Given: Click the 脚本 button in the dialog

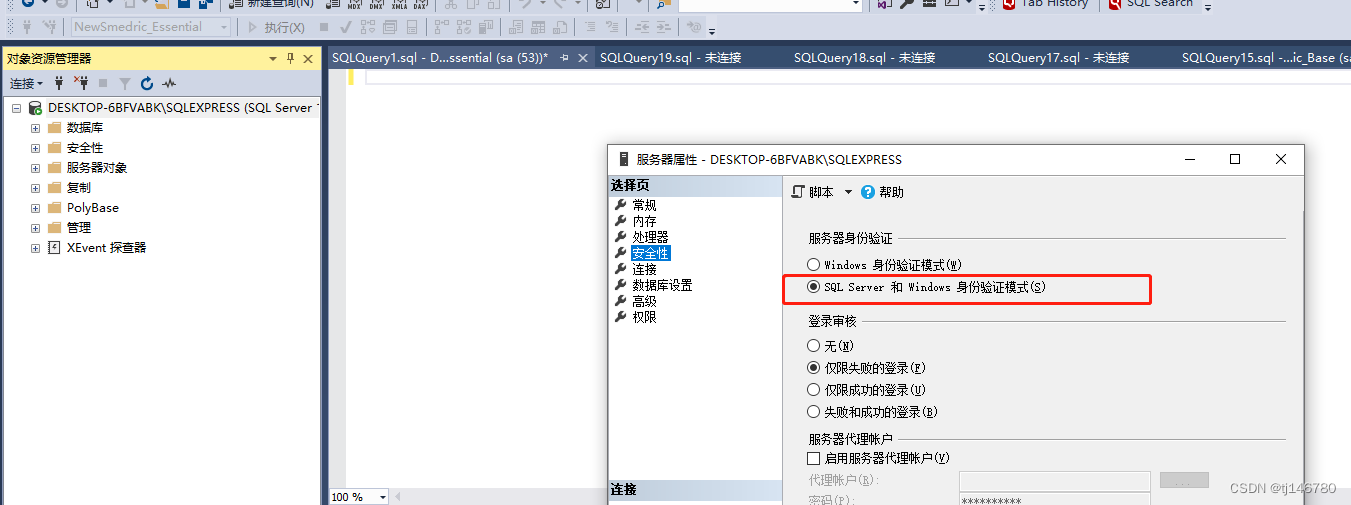Looking at the screenshot, I should tap(813, 192).
